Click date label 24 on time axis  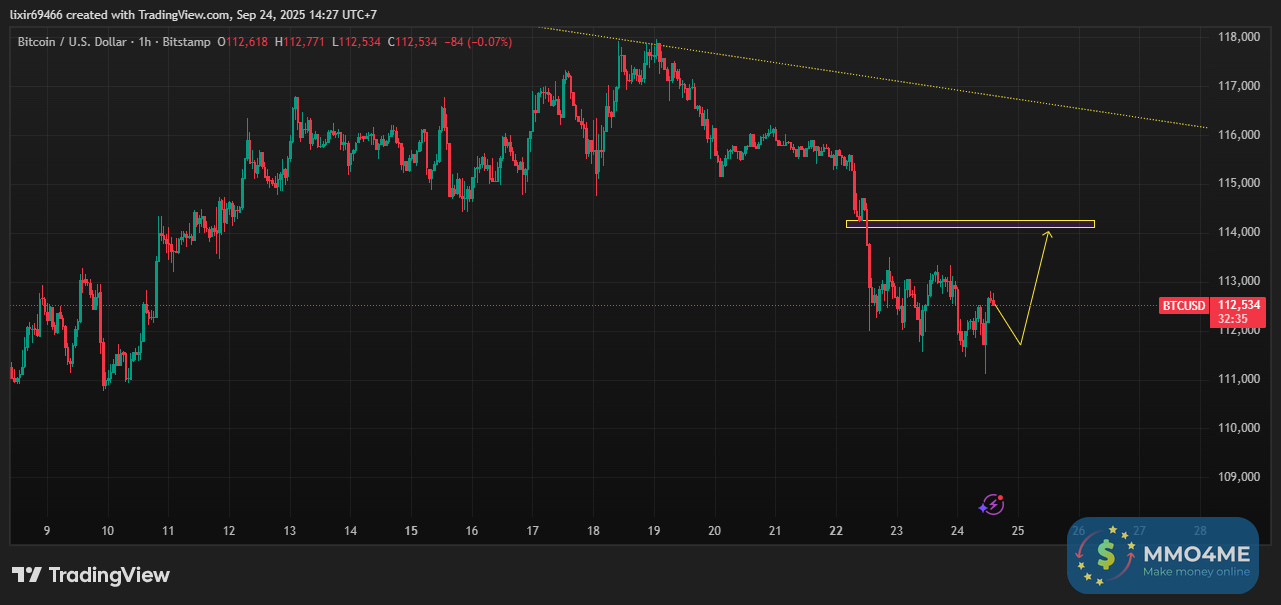957,531
